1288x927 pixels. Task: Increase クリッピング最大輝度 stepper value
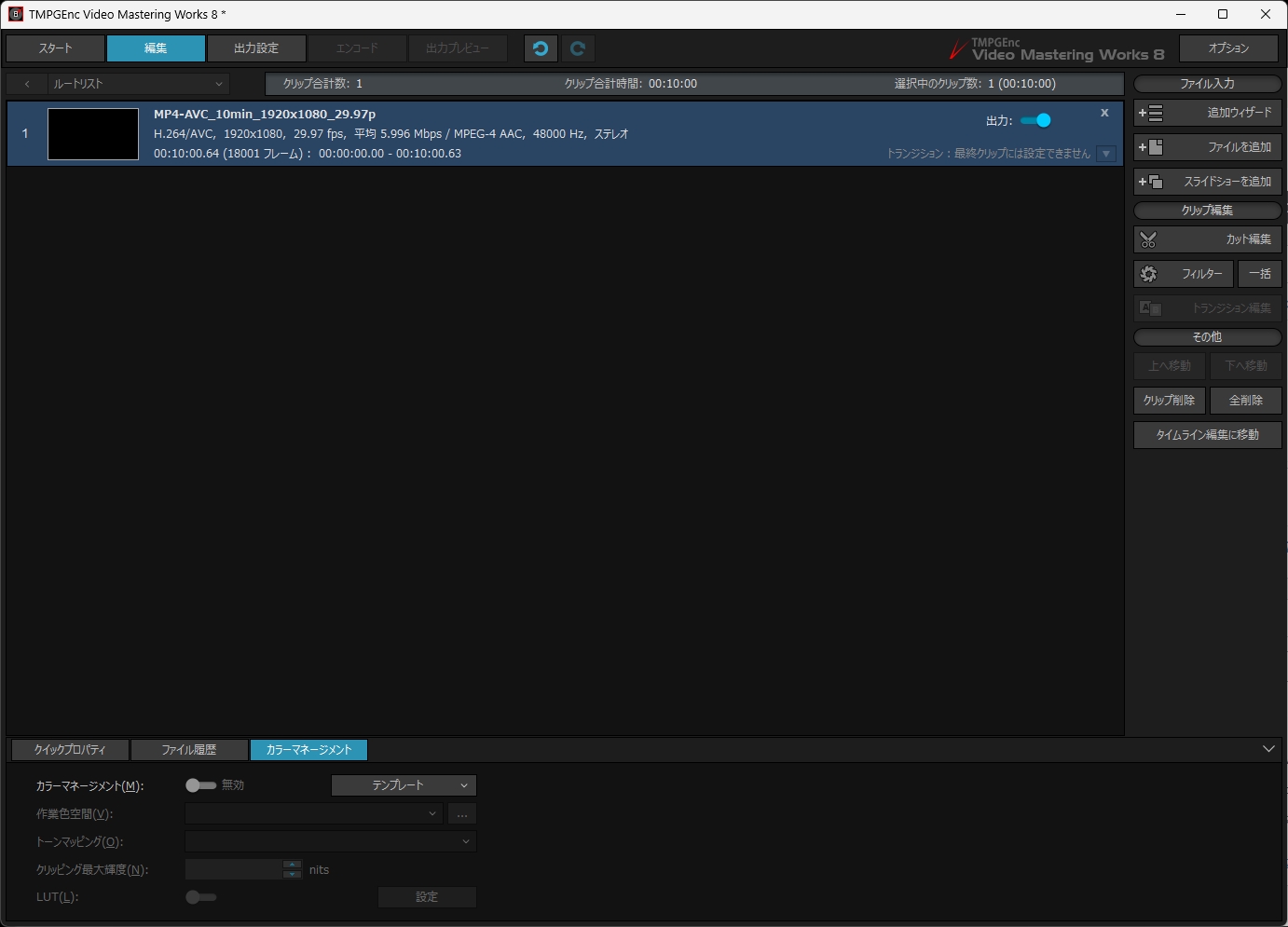tap(292, 865)
